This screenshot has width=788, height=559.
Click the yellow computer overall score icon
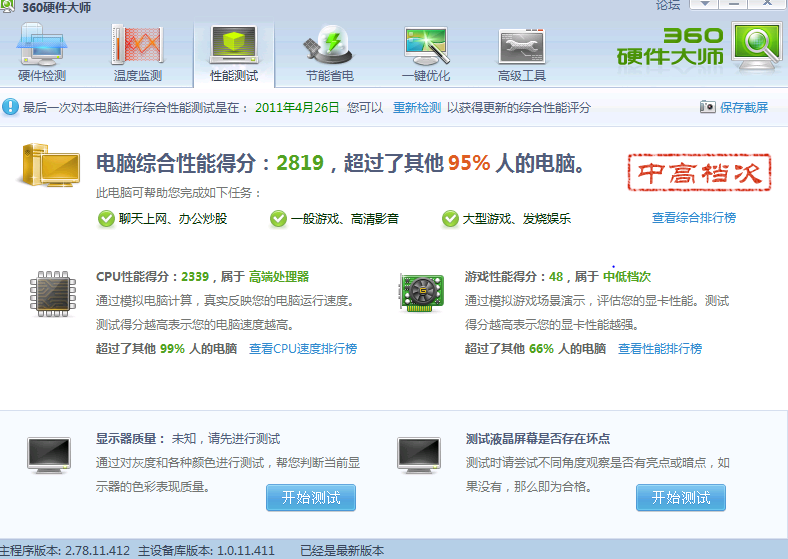pyautogui.click(x=48, y=166)
